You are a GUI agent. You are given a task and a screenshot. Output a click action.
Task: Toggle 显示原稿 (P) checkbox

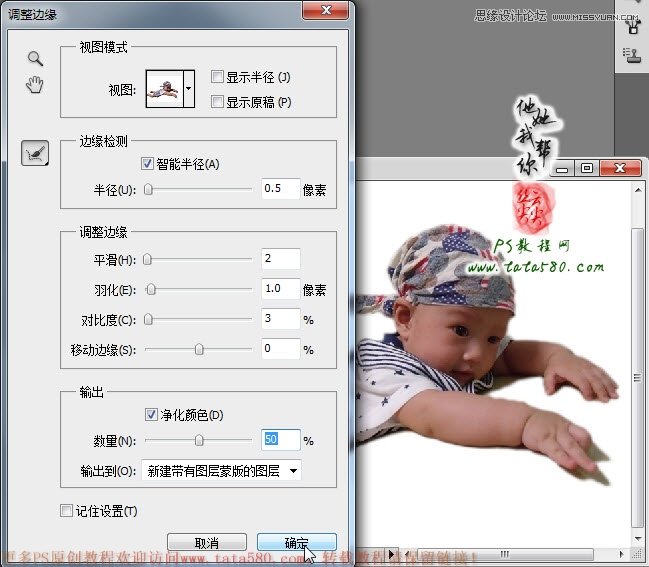pyautogui.click(x=217, y=101)
